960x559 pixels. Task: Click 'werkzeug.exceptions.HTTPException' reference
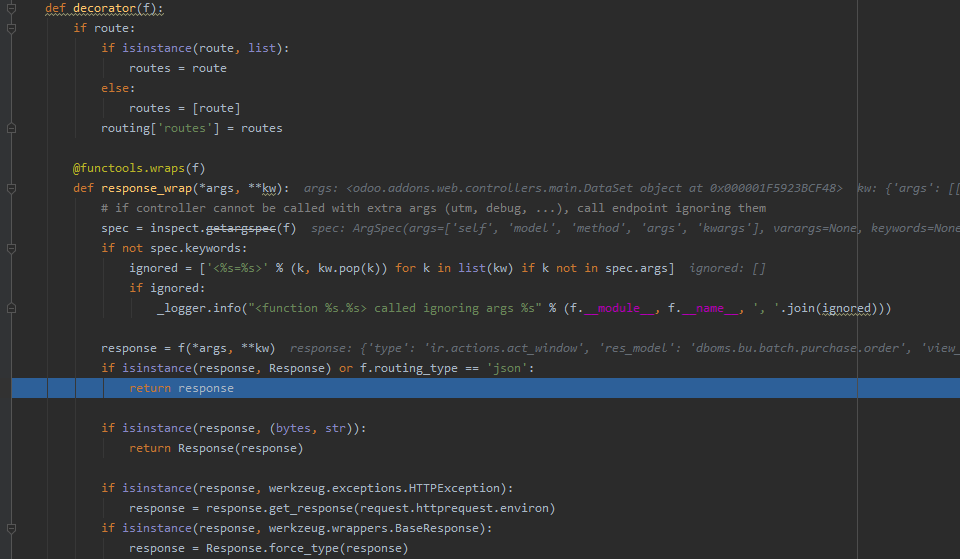[384, 488]
